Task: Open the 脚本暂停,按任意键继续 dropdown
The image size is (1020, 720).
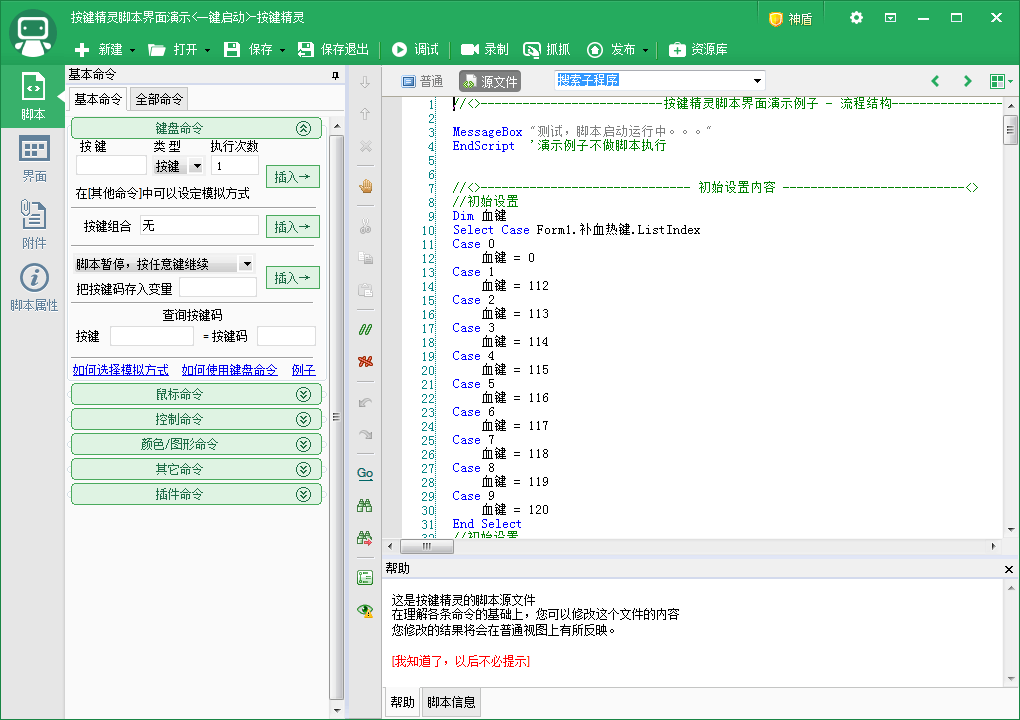Action: click(x=247, y=264)
